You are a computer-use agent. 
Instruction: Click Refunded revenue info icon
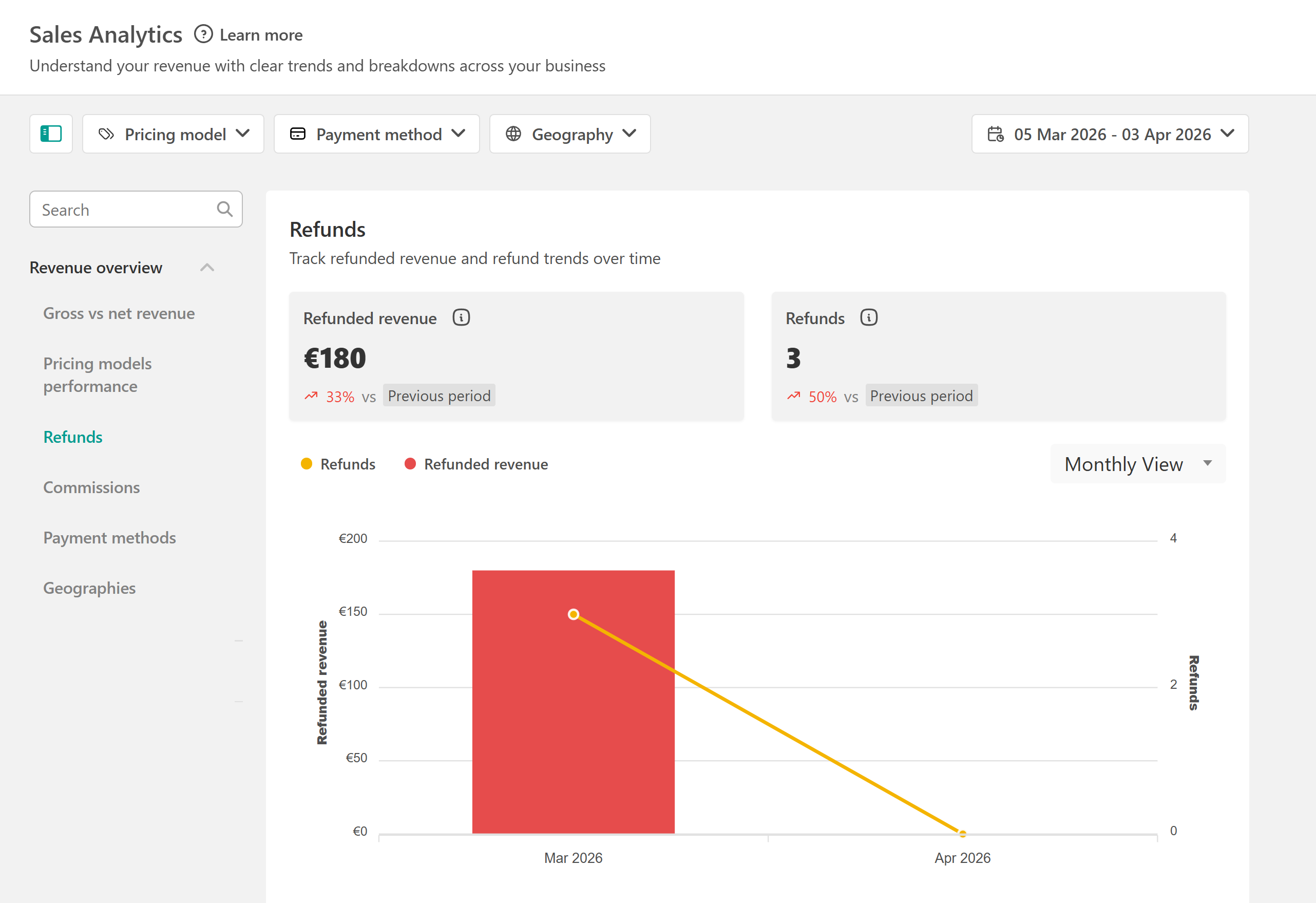tap(461, 318)
